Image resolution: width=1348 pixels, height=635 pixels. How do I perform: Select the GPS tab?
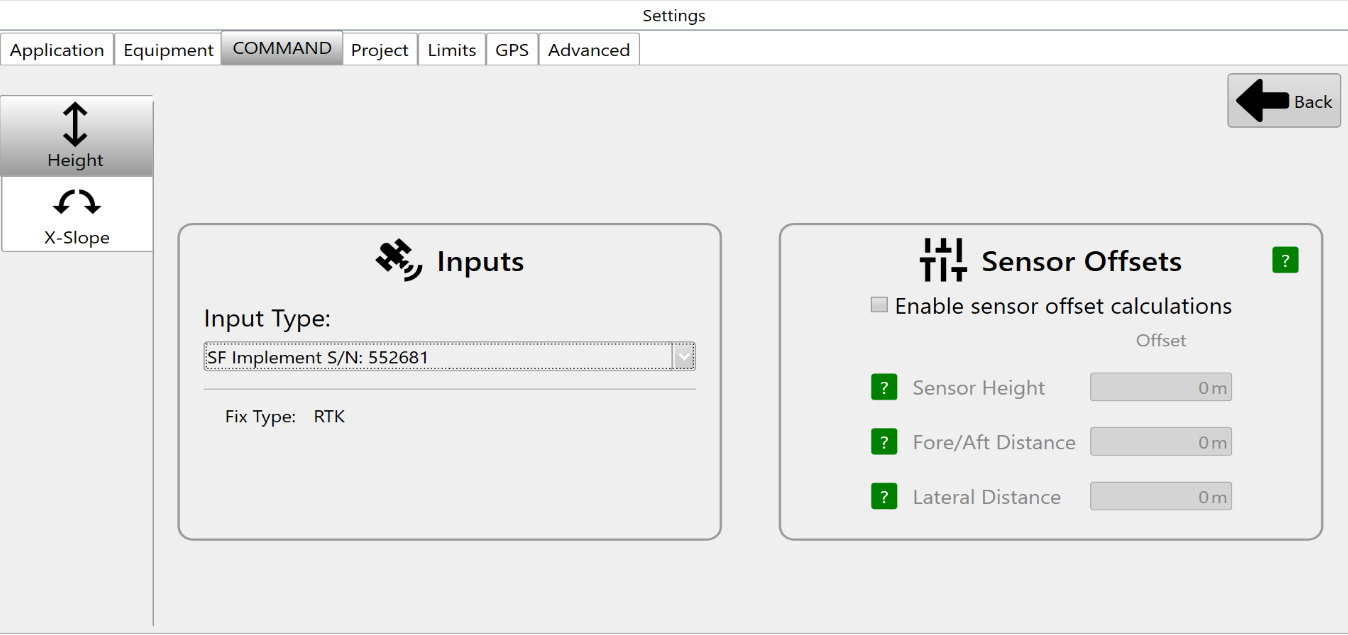click(512, 50)
